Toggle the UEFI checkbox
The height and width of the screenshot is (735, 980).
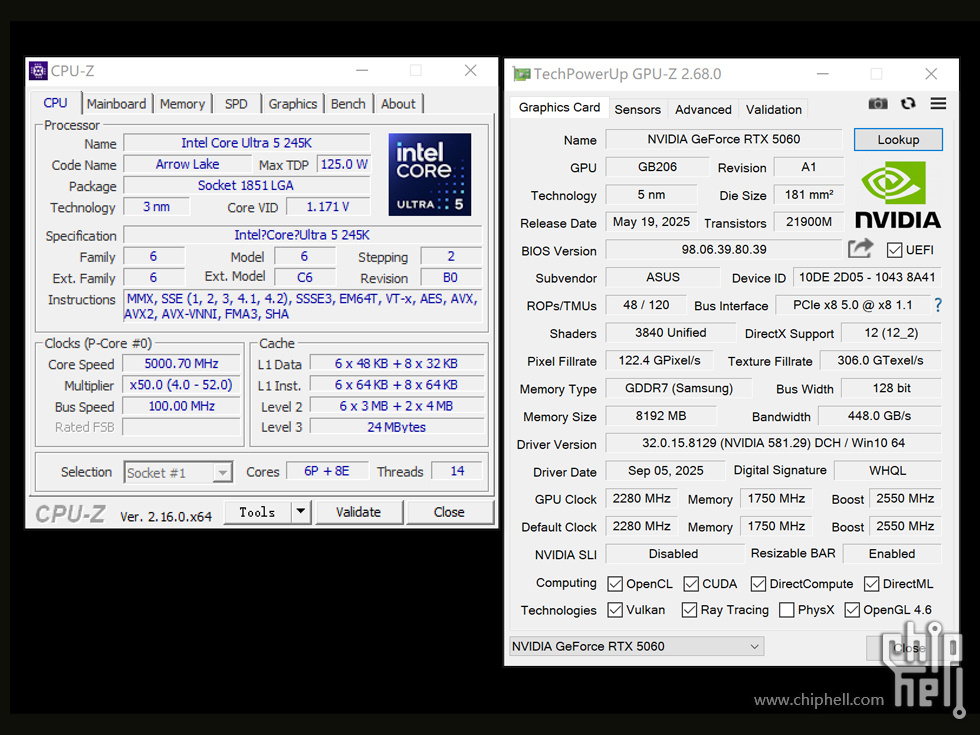point(894,250)
